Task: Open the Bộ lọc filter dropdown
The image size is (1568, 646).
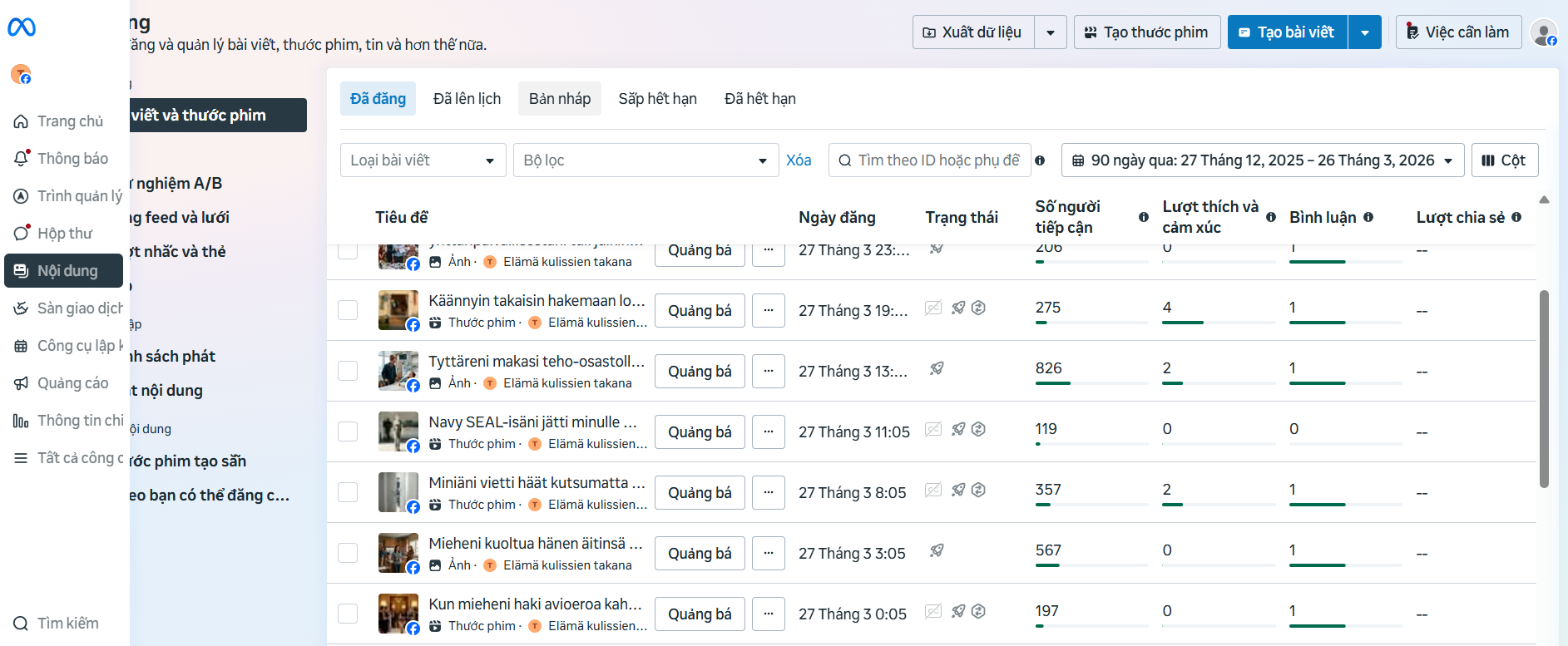Action: click(645, 160)
